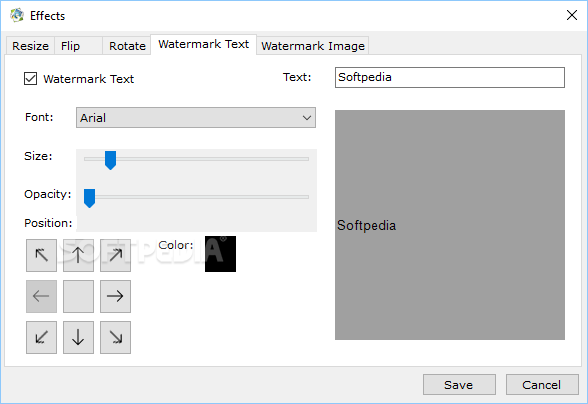Viewport: 588px width, 404px height.
Task: Open the black Color swatch picker
Action: click(220, 254)
